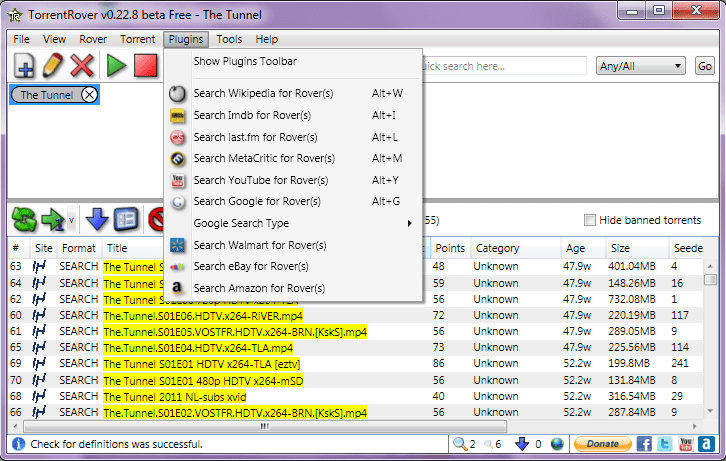Click scrollbar down arrow in results
Screen dimensions: 726x461
click(710, 411)
